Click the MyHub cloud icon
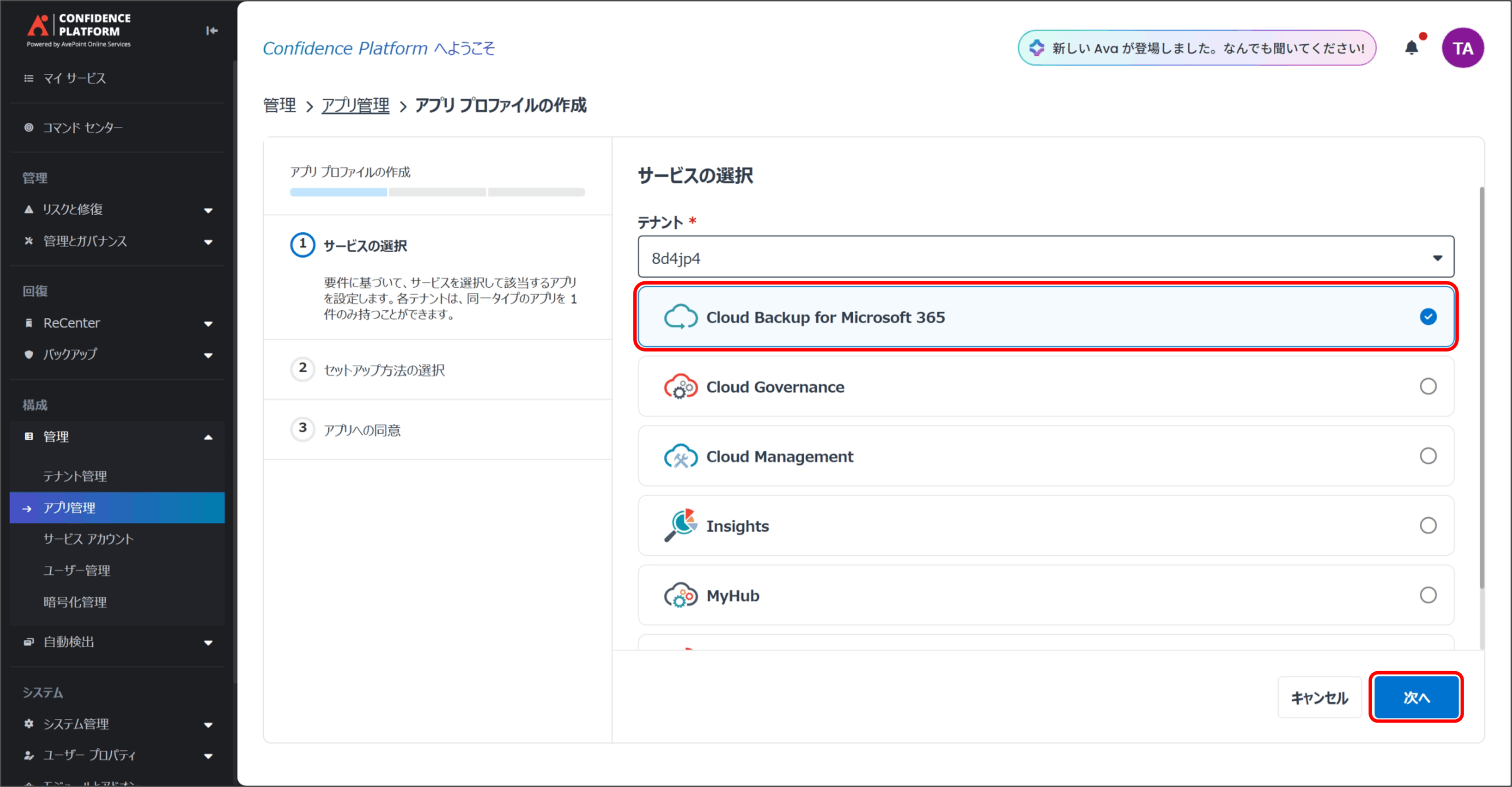The image size is (1512, 787). pyautogui.click(x=680, y=595)
